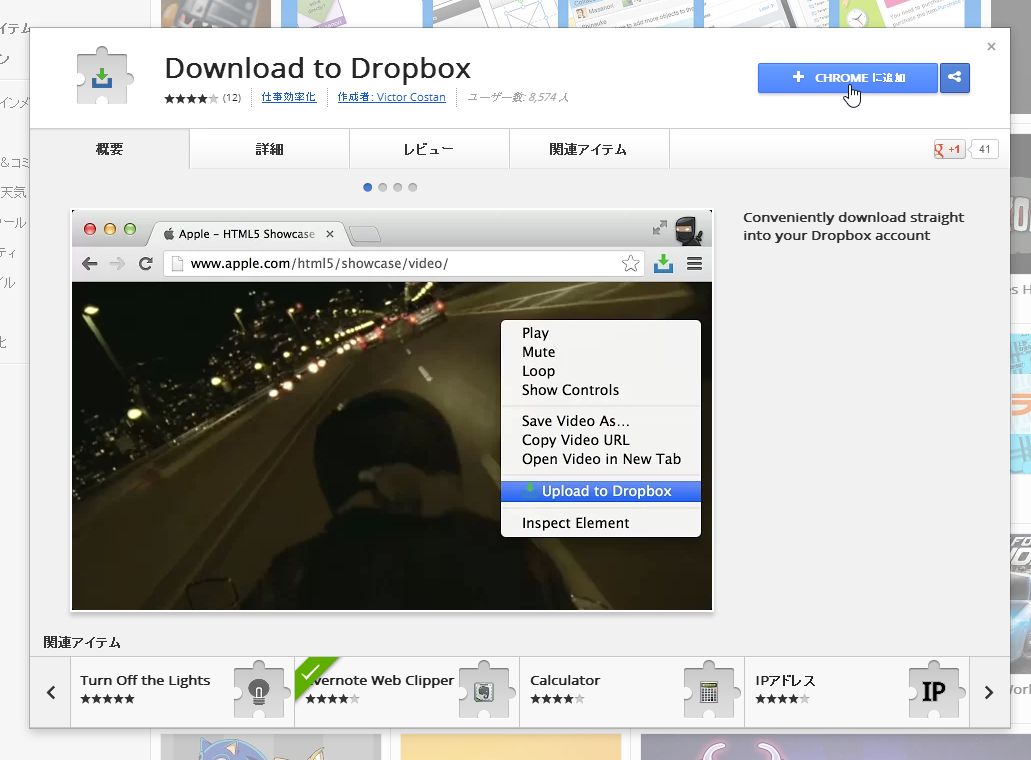Click the Turn Off the Lights lightbulb icon
The height and width of the screenshot is (760, 1031).
[260, 690]
